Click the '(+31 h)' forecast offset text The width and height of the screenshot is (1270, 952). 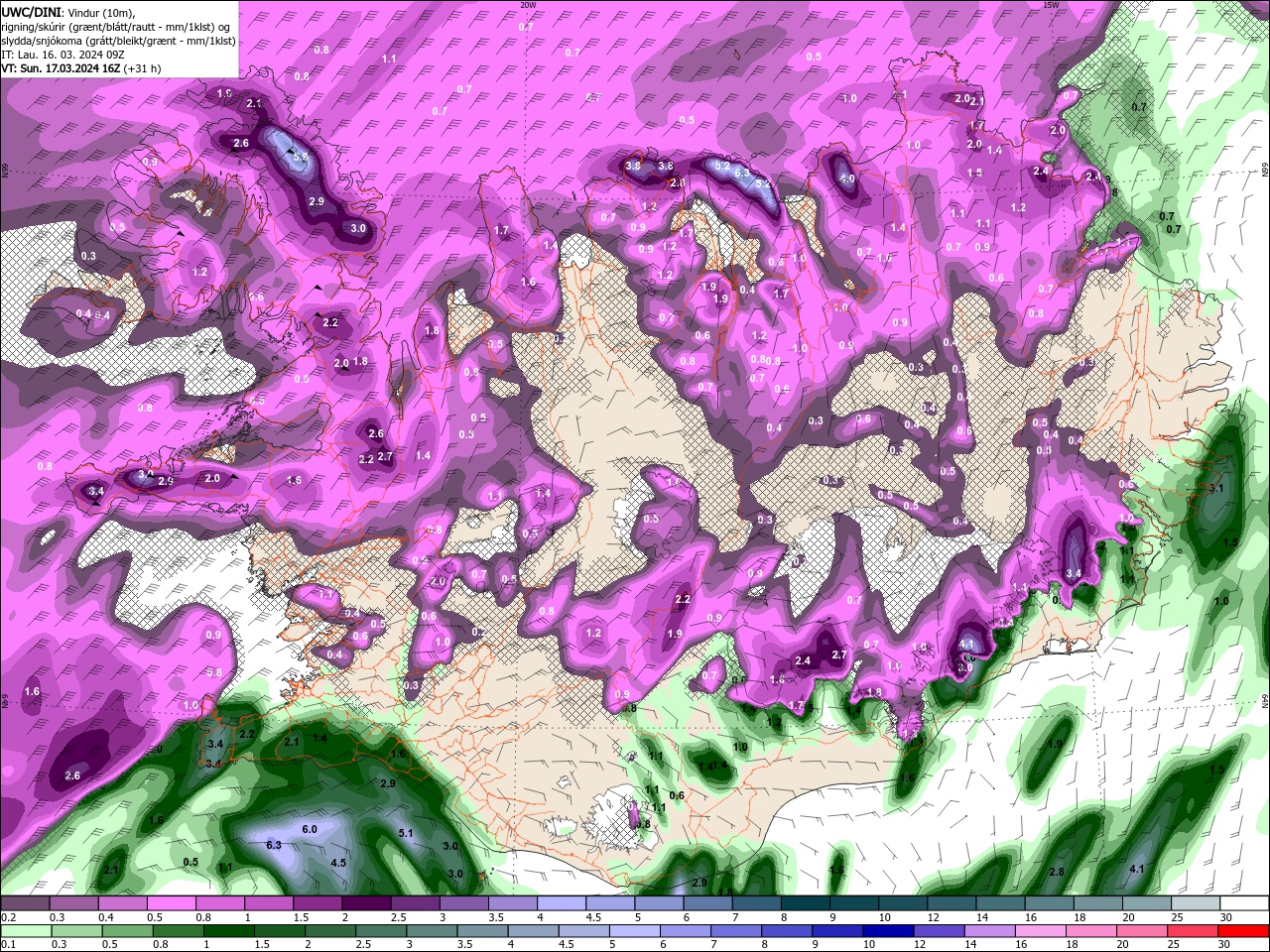click(x=143, y=68)
